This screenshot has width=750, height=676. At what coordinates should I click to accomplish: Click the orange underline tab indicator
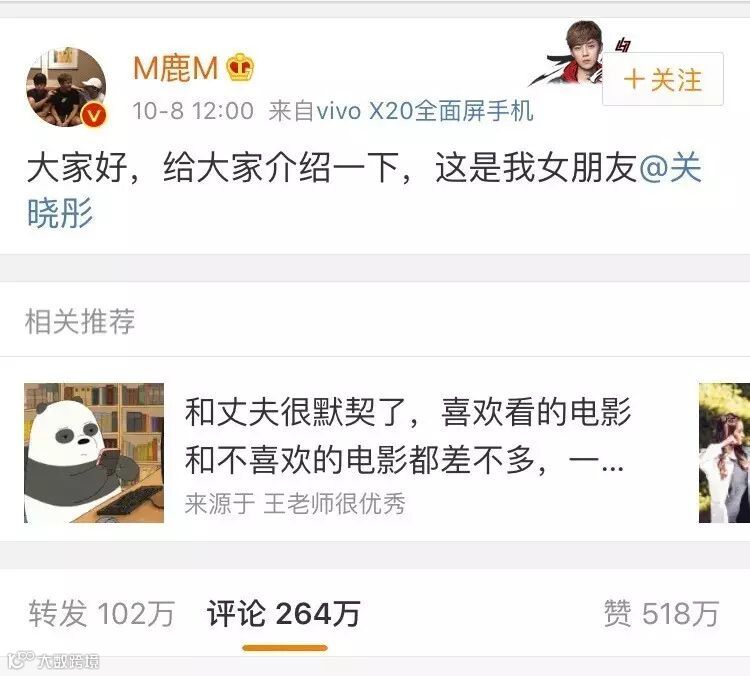point(285,648)
